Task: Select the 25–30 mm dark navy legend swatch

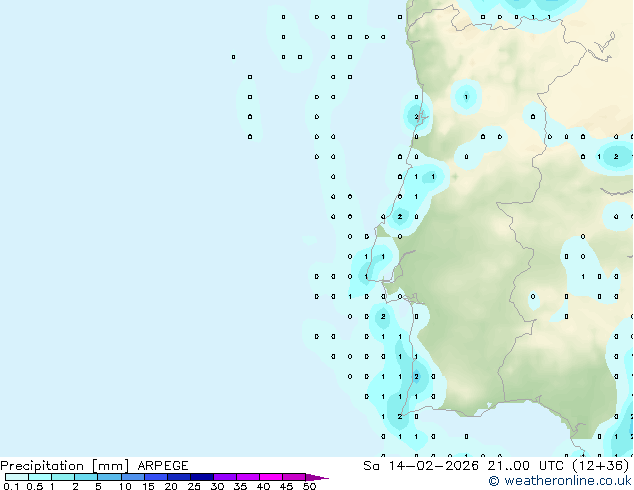Action: [x=201, y=477]
